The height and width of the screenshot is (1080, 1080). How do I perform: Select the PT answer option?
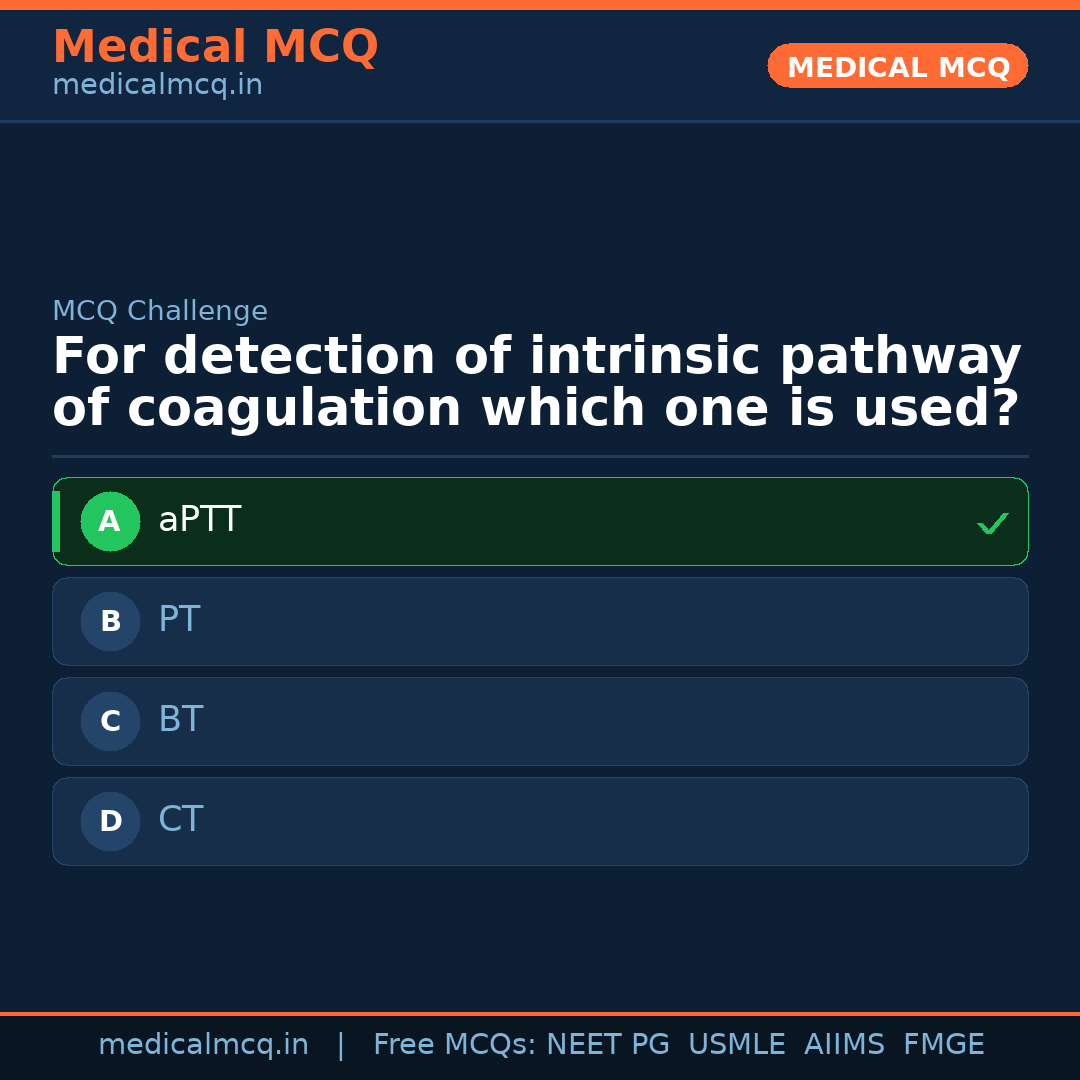point(540,621)
